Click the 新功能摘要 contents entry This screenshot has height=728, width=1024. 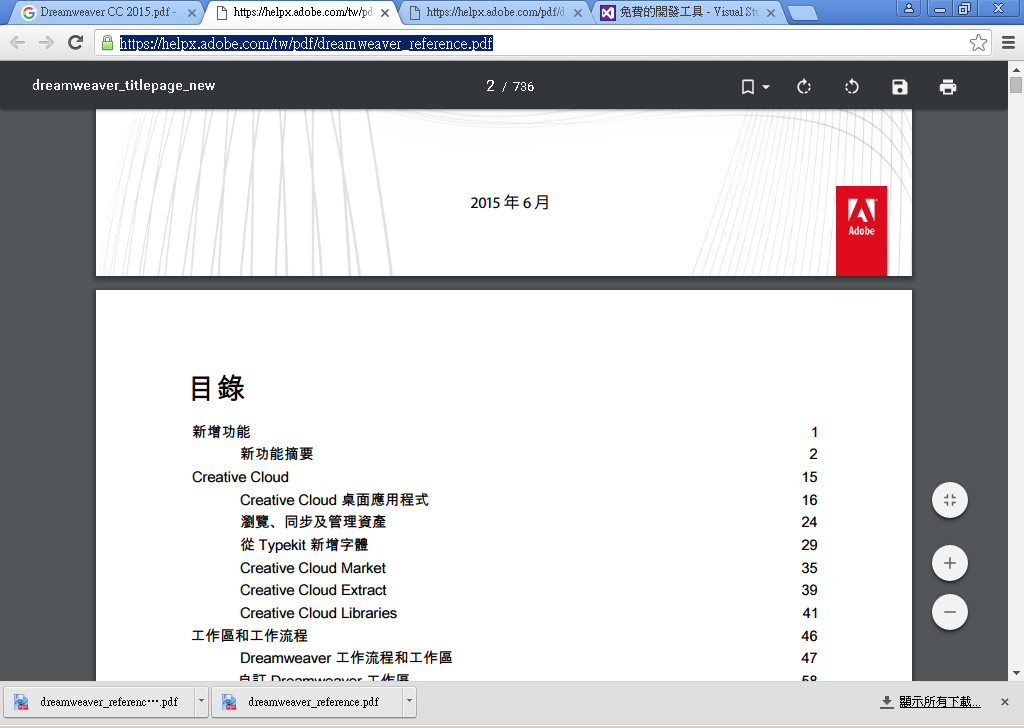click(276, 454)
